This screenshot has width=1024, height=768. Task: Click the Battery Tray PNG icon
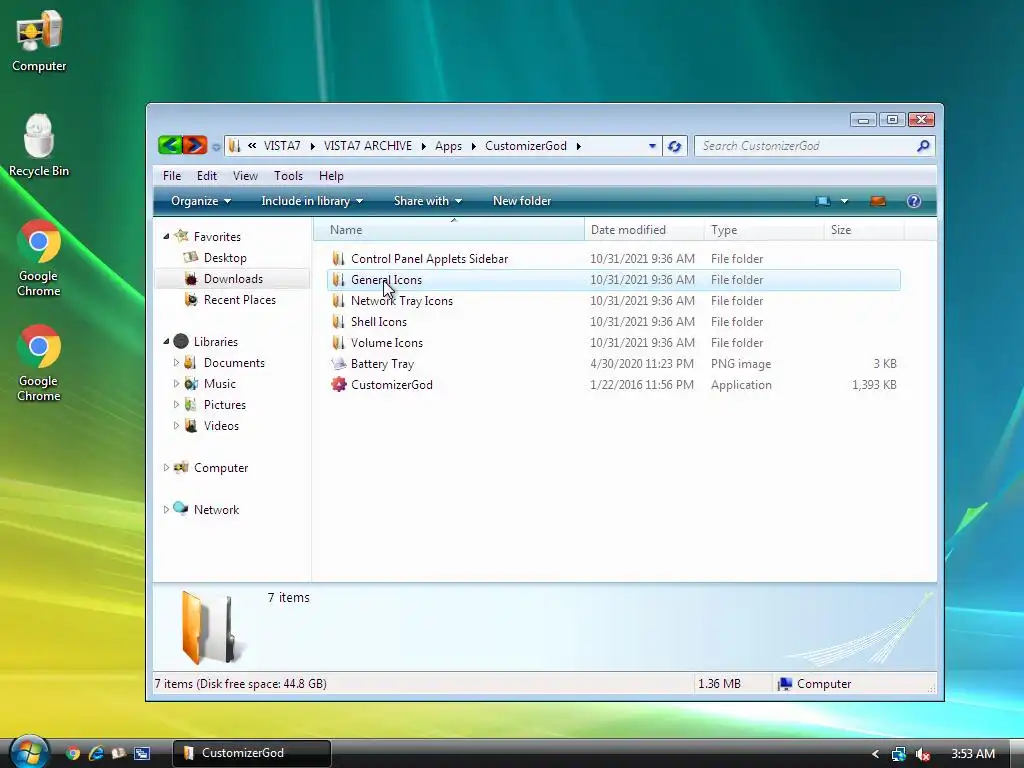pyautogui.click(x=338, y=364)
